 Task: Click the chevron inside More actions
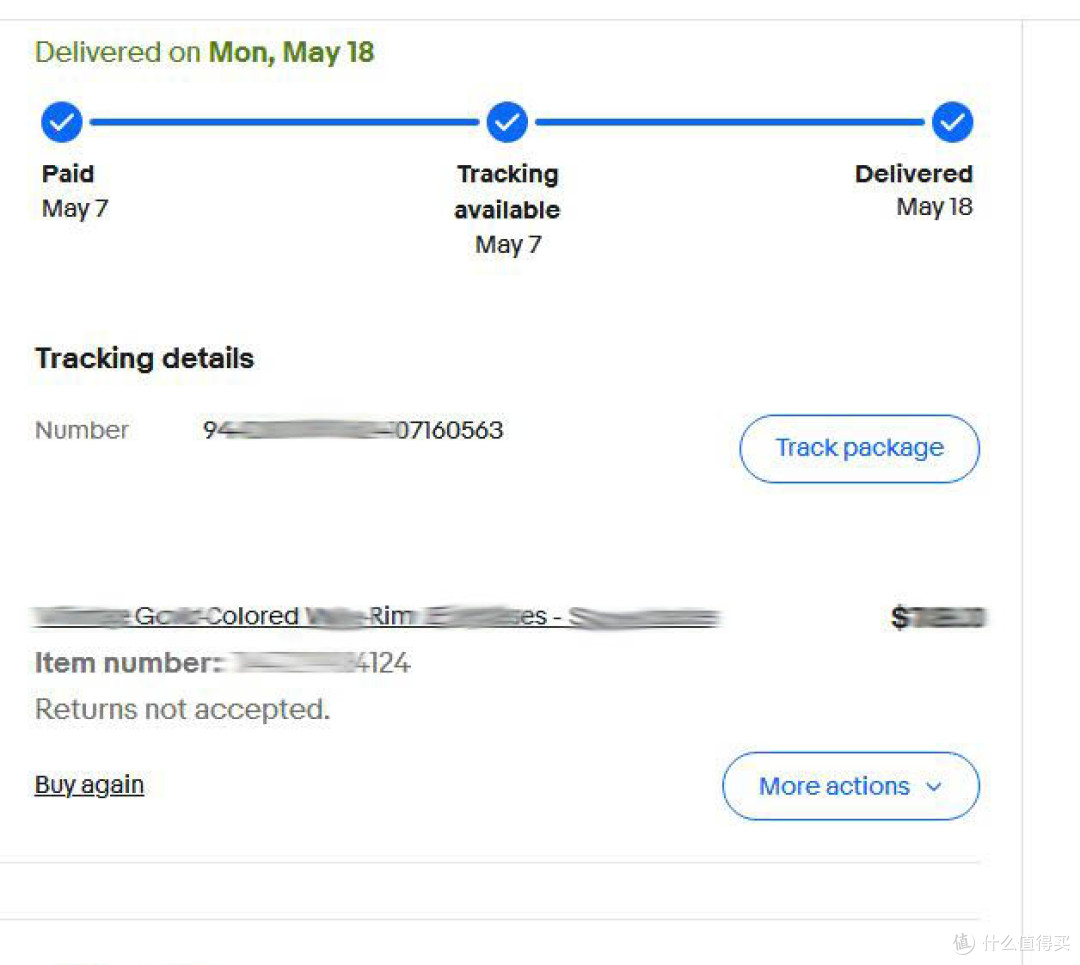(x=934, y=787)
